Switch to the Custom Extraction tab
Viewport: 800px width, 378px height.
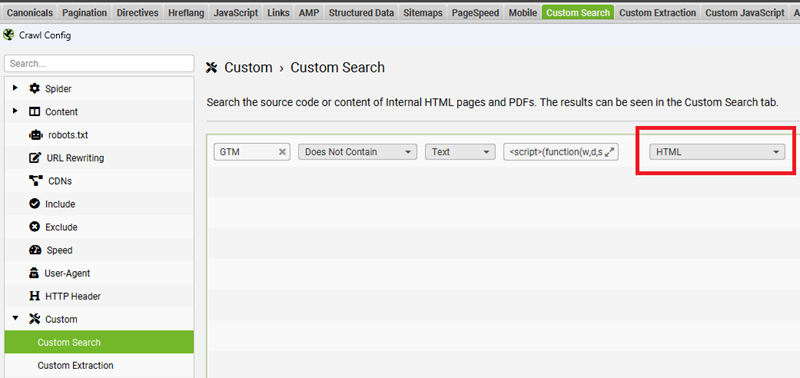pos(658,13)
